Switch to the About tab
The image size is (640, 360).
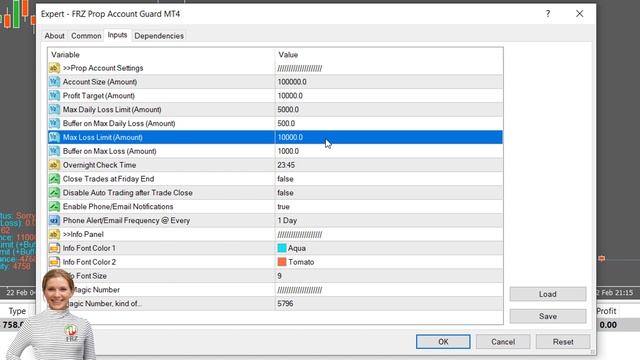tap(55, 36)
